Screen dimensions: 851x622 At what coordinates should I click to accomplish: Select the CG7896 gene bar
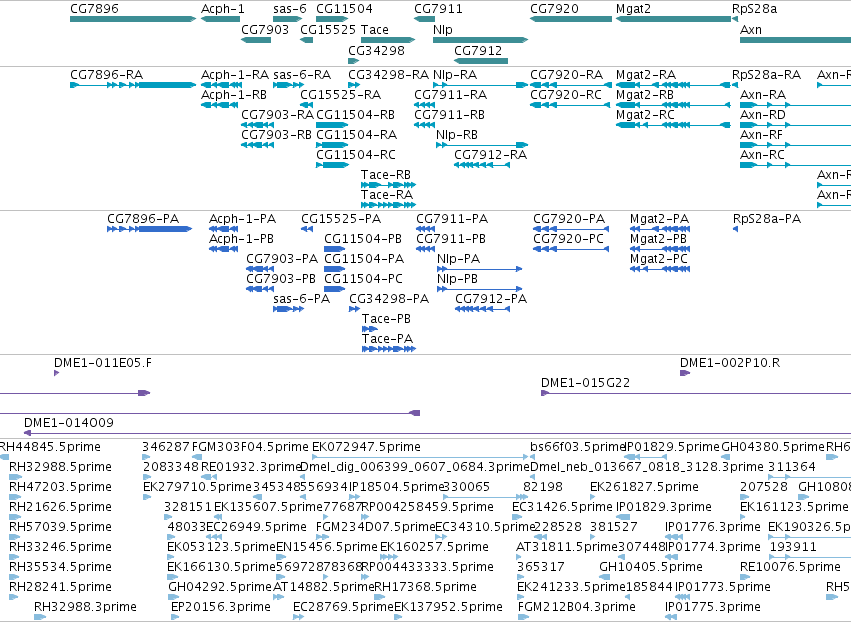(133, 19)
